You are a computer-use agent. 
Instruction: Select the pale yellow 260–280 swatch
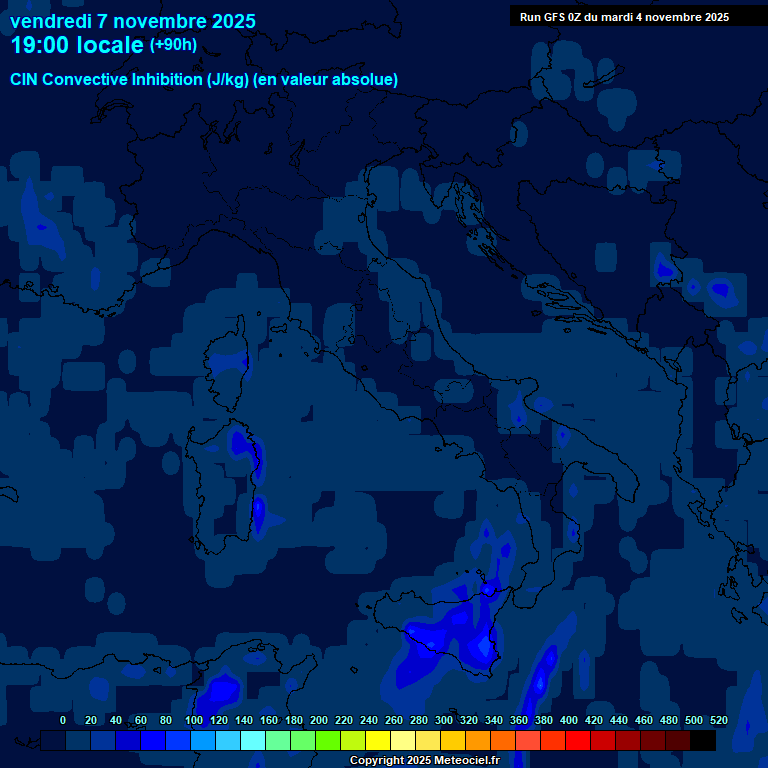[403, 740]
